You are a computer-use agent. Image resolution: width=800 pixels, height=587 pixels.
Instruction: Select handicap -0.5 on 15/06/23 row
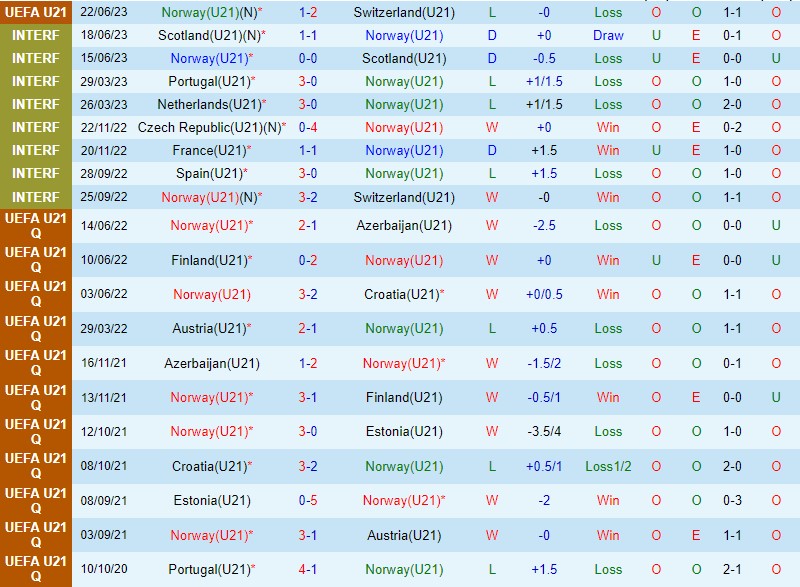pos(544,58)
